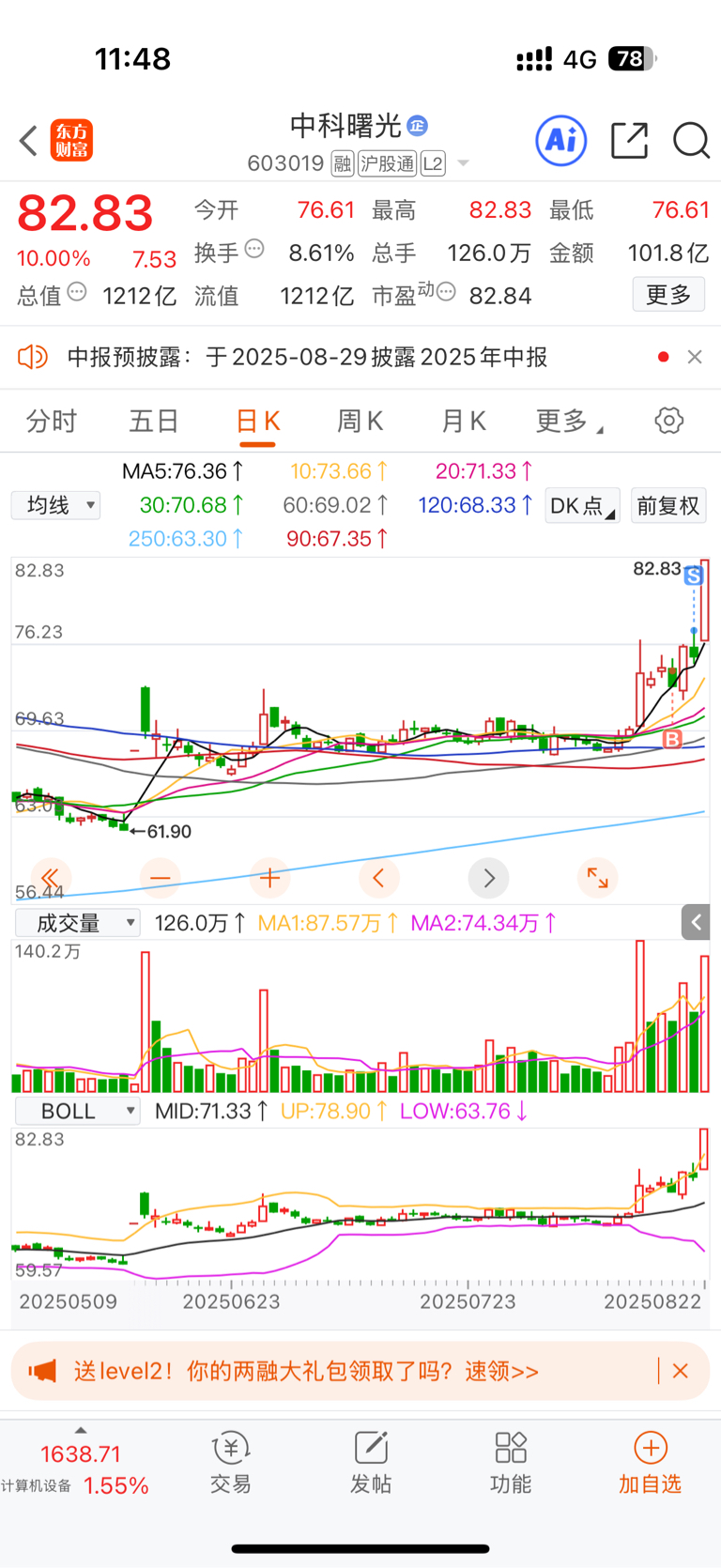
Task: Open the search magnifier icon
Action: [691, 141]
